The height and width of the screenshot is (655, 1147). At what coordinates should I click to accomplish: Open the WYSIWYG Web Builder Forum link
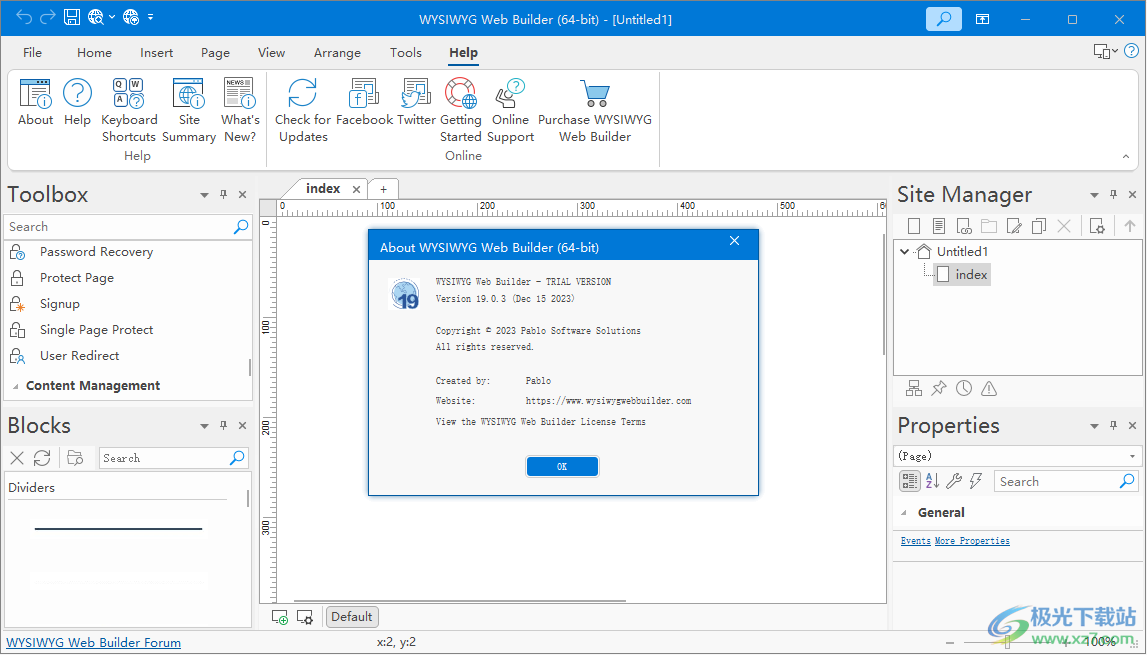(93, 642)
